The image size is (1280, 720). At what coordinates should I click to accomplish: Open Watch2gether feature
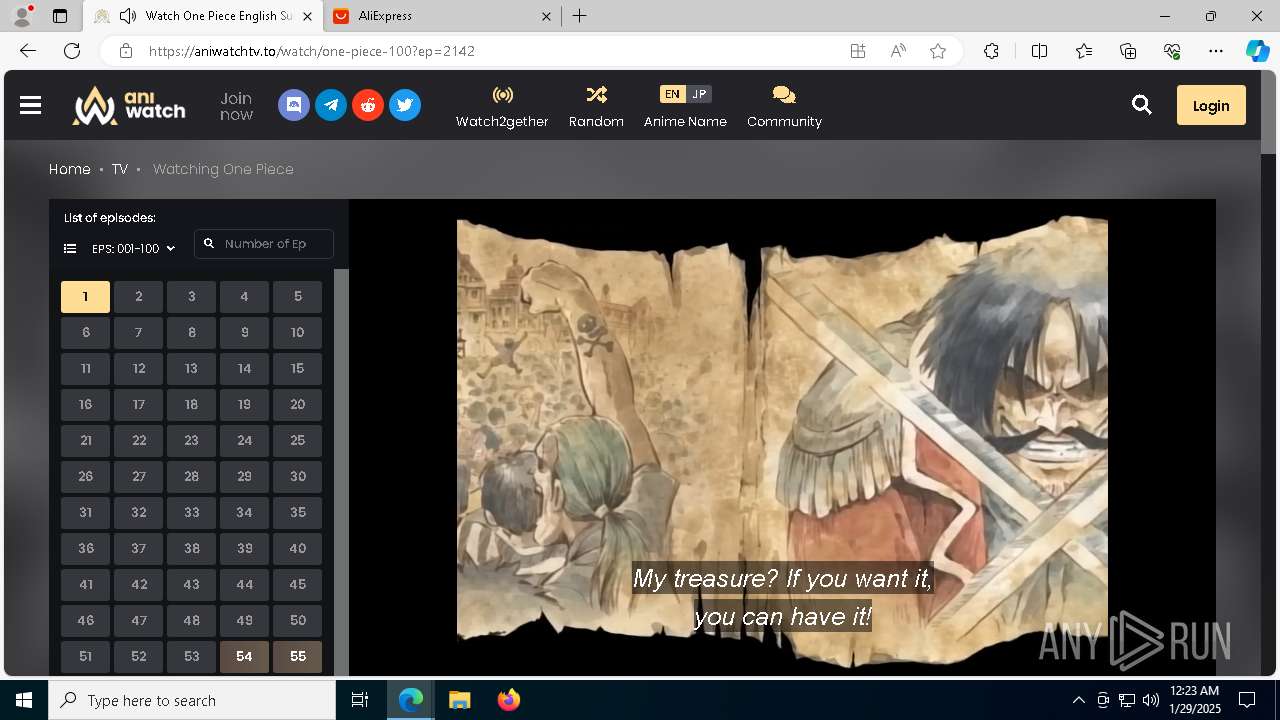point(502,106)
